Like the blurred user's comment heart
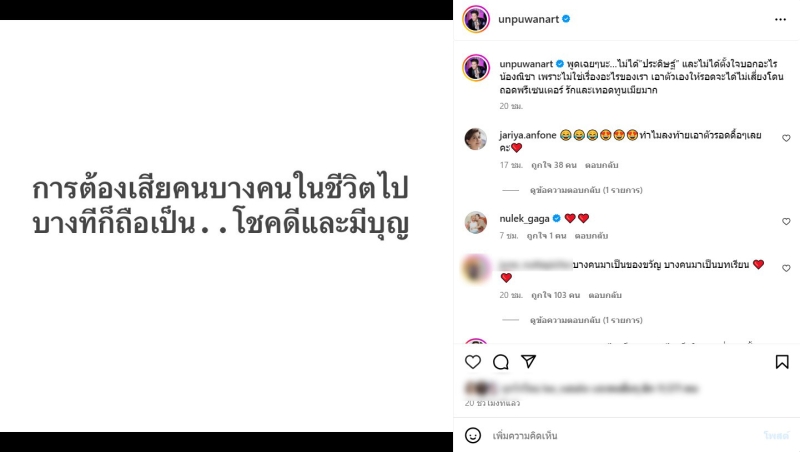The image size is (800, 452). pos(786,268)
